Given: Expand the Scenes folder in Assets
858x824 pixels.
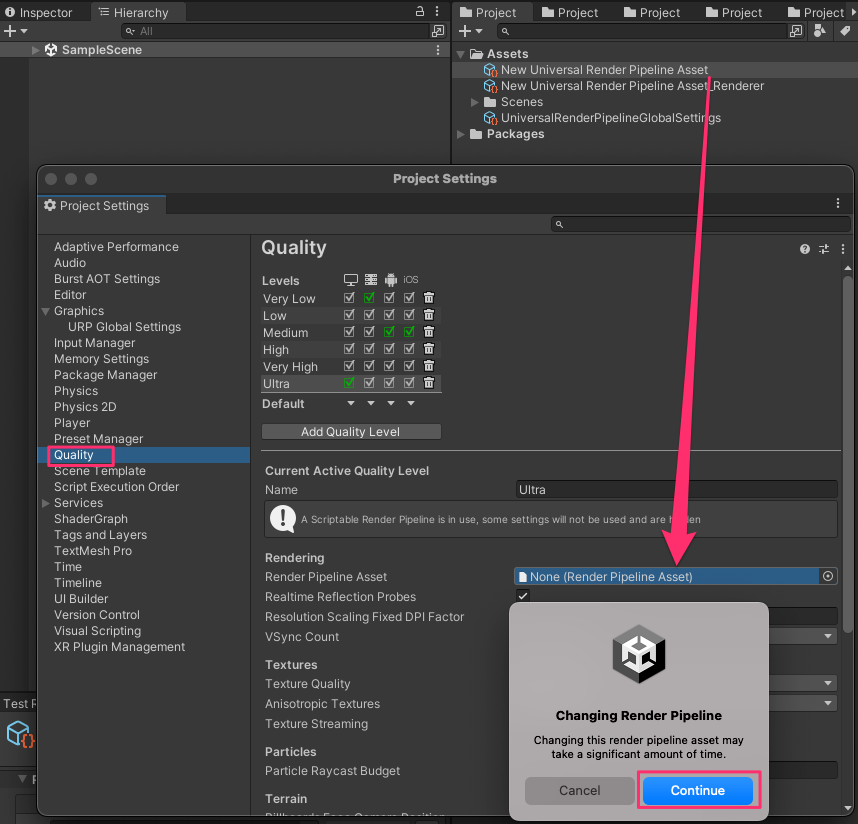Looking at the screenshot, I should (x=474, y=101).
